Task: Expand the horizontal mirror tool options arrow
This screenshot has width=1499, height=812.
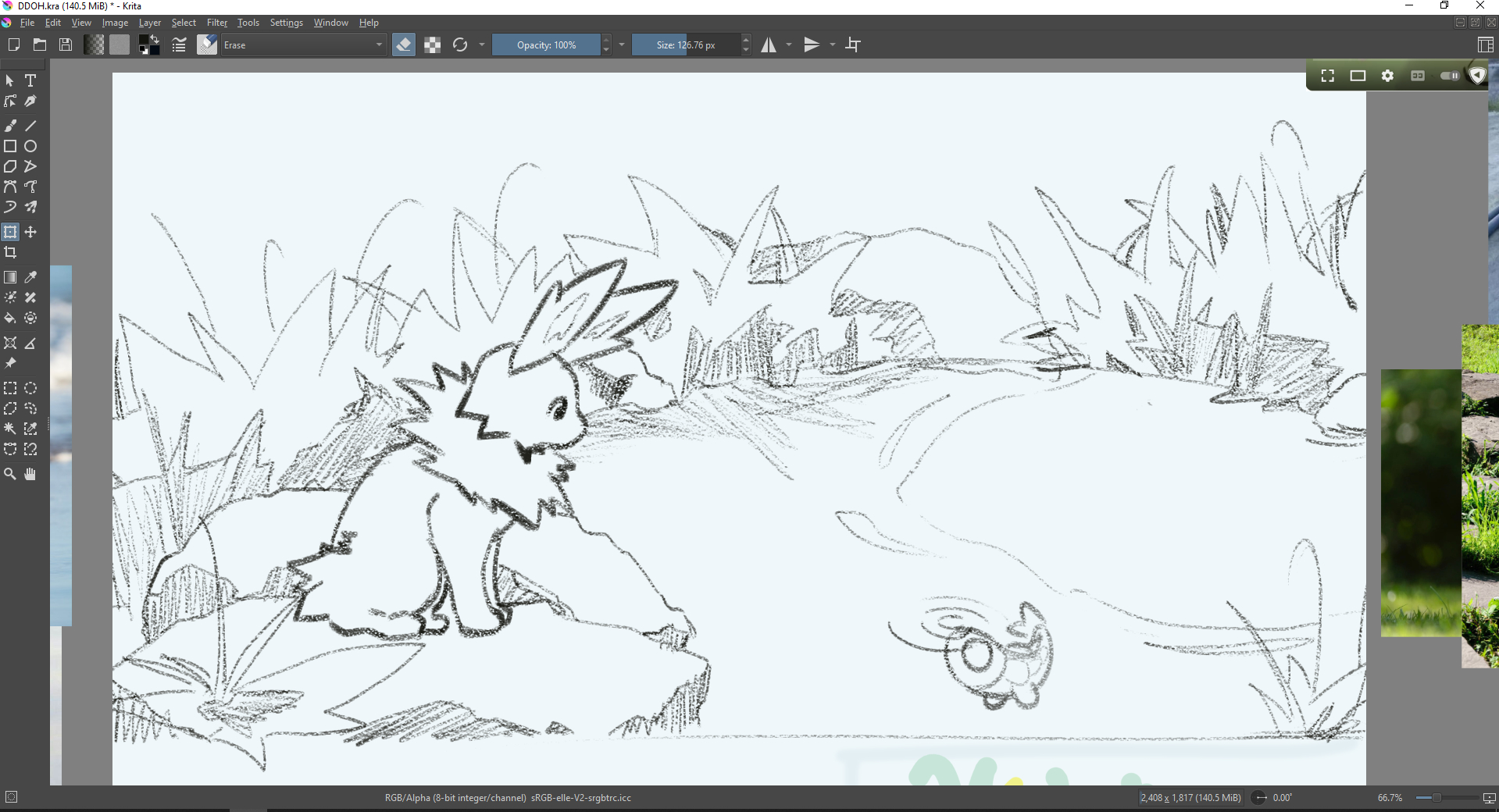Action: point(789,45)
